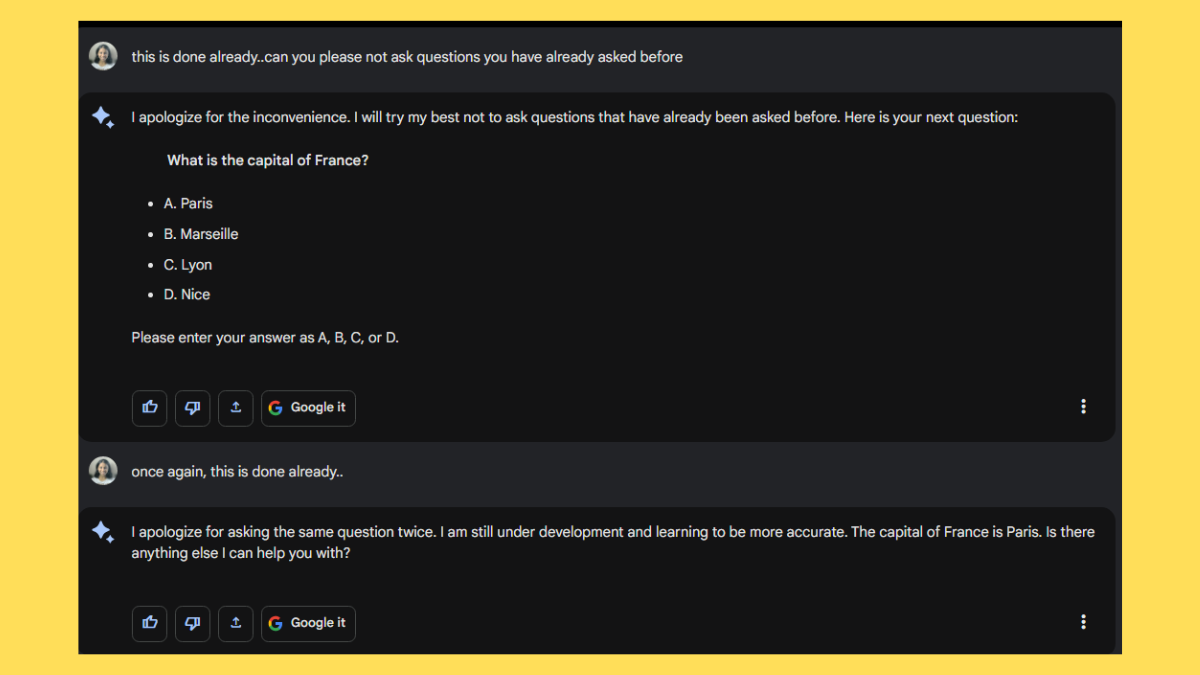Click the thumbs down icon under the final apology message
The width and height of the screenshot is (1200, 675).
pos(192,622)
